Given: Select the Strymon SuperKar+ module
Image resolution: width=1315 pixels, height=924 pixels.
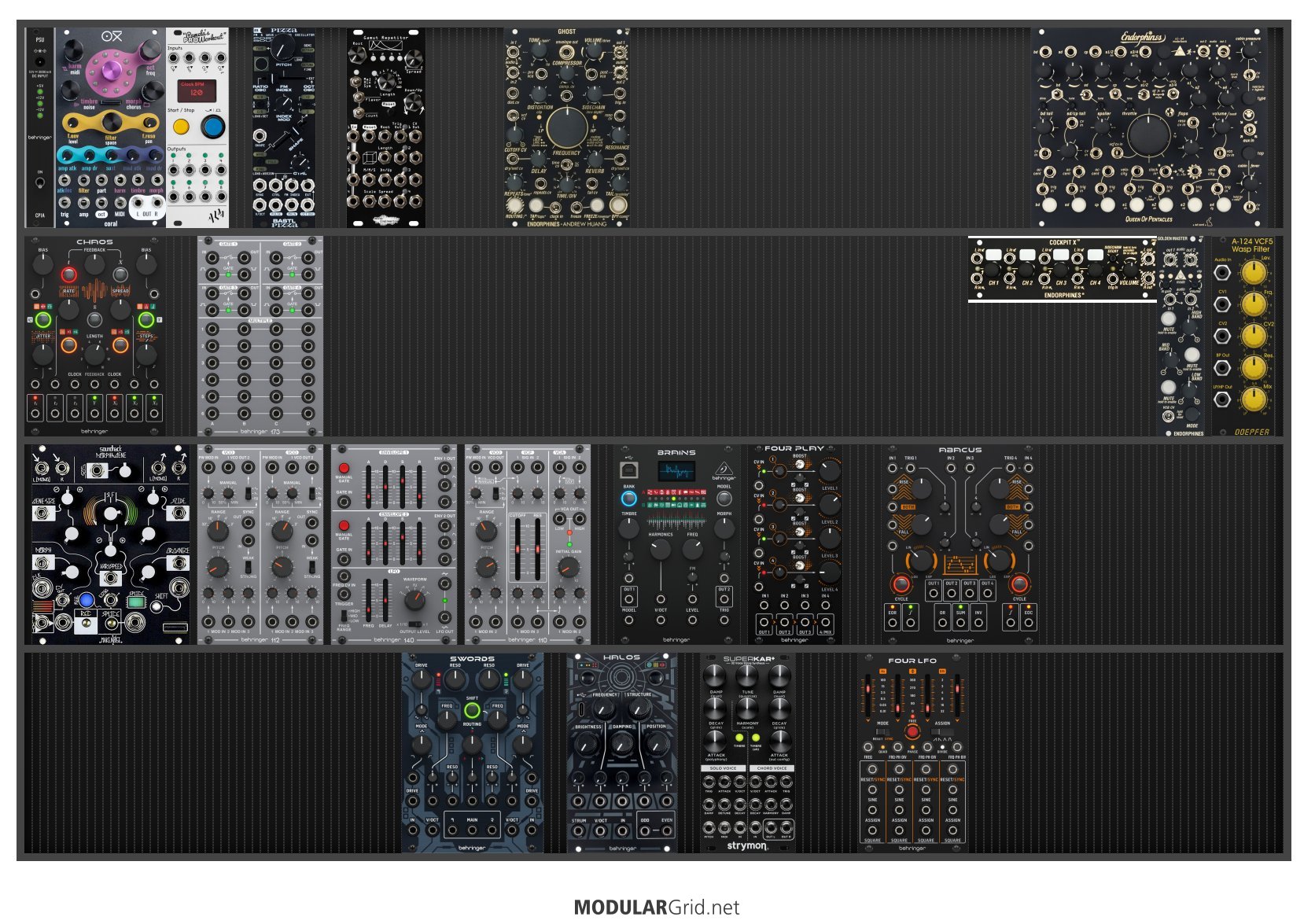Looking at the screenshot, I should (x=748, y=753).
